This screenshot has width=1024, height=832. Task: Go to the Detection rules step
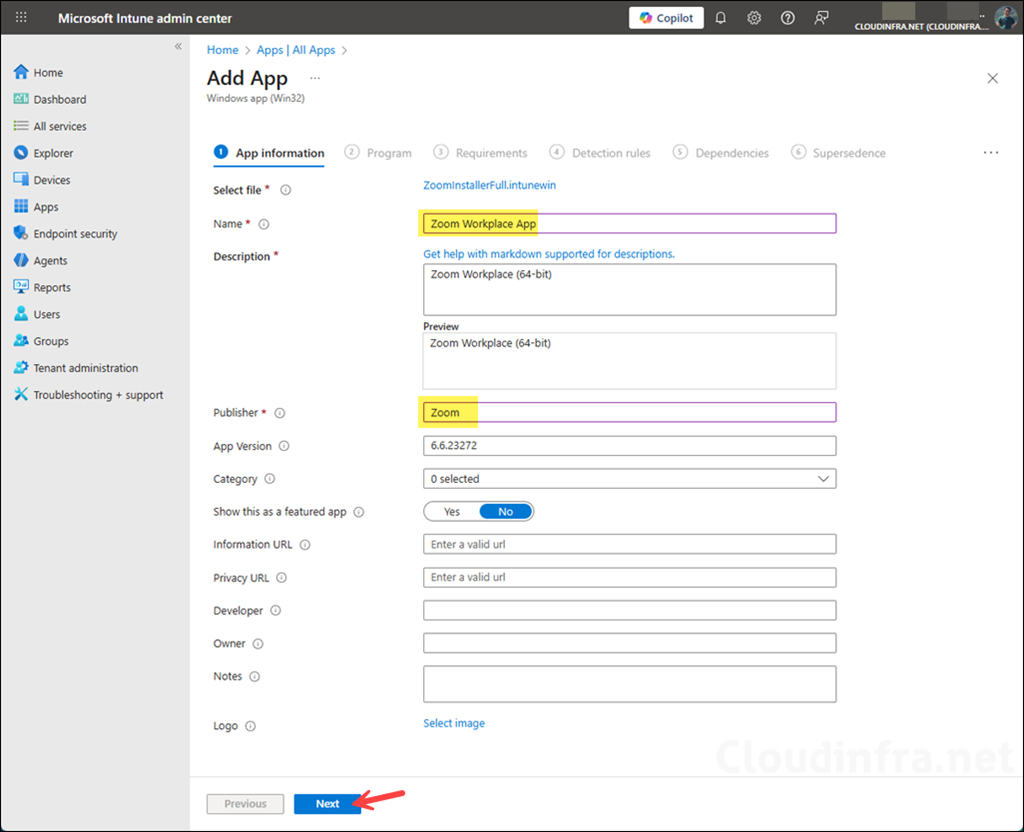pyautogui.click(x=610, y=153)
